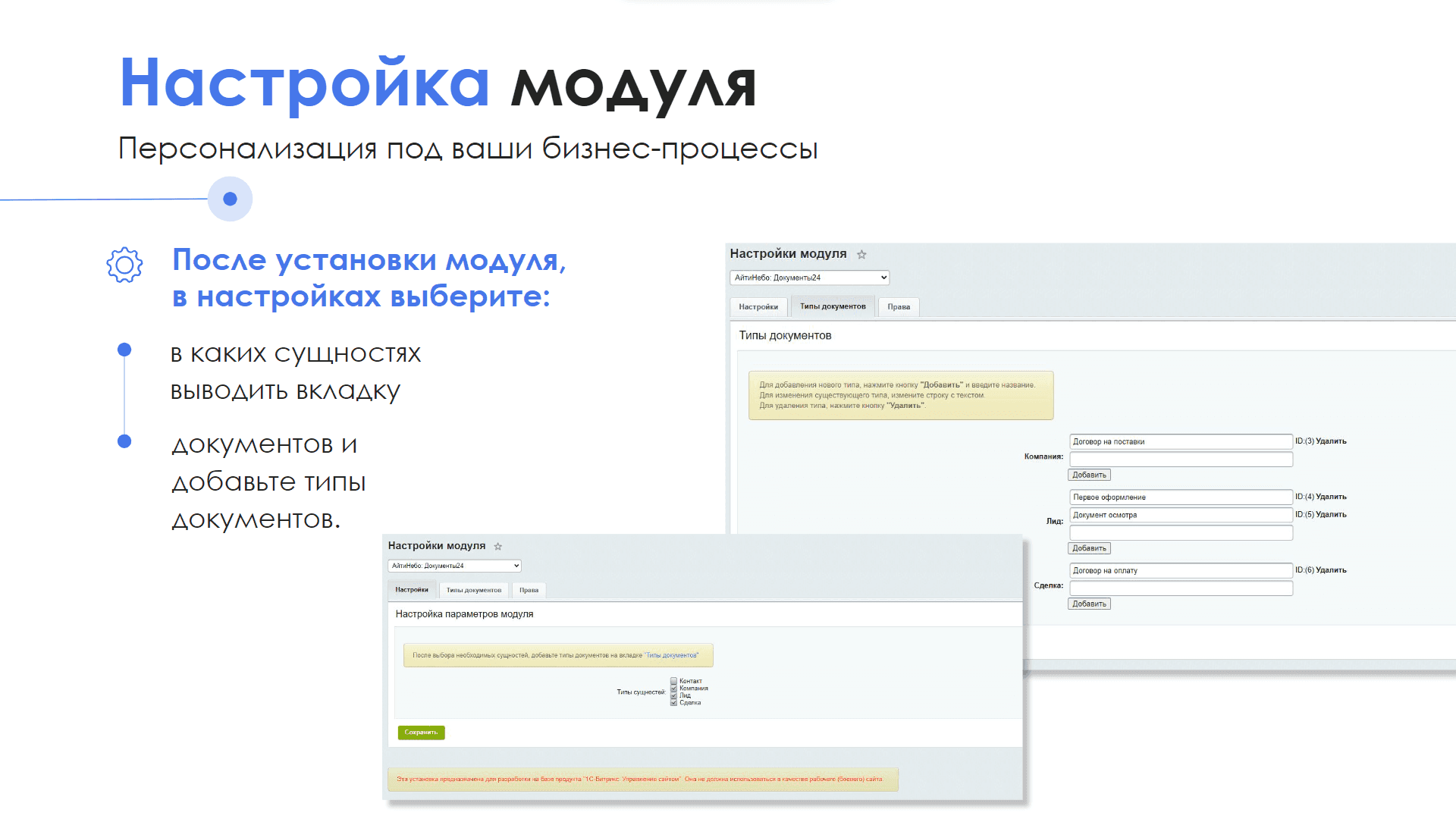Toggle the Лид entity checkbox
This screenshot has height=819, width=1456.
pos(673,695)
